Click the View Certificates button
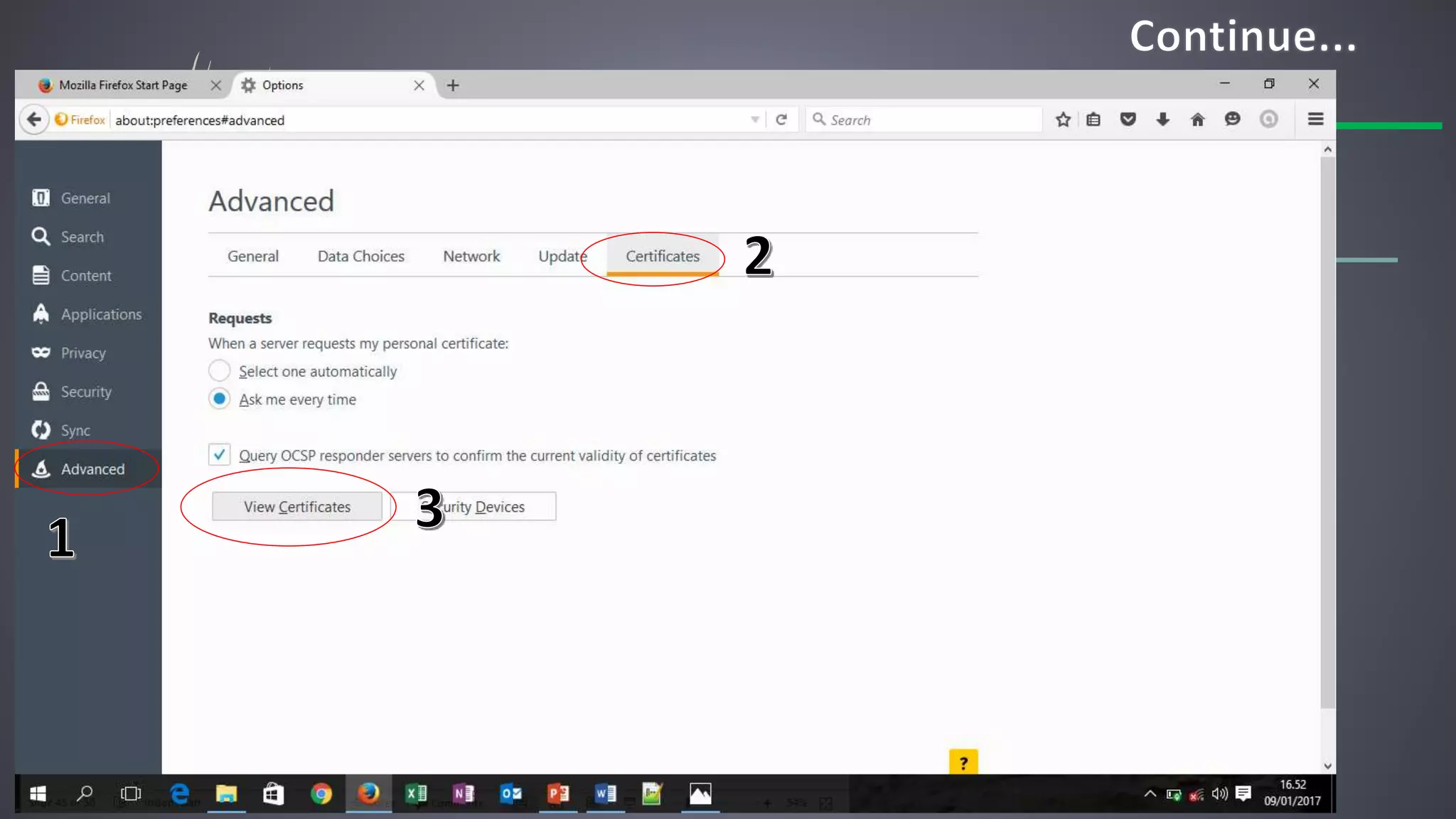This screenshot has height=819, width=1456. (297, 507)
